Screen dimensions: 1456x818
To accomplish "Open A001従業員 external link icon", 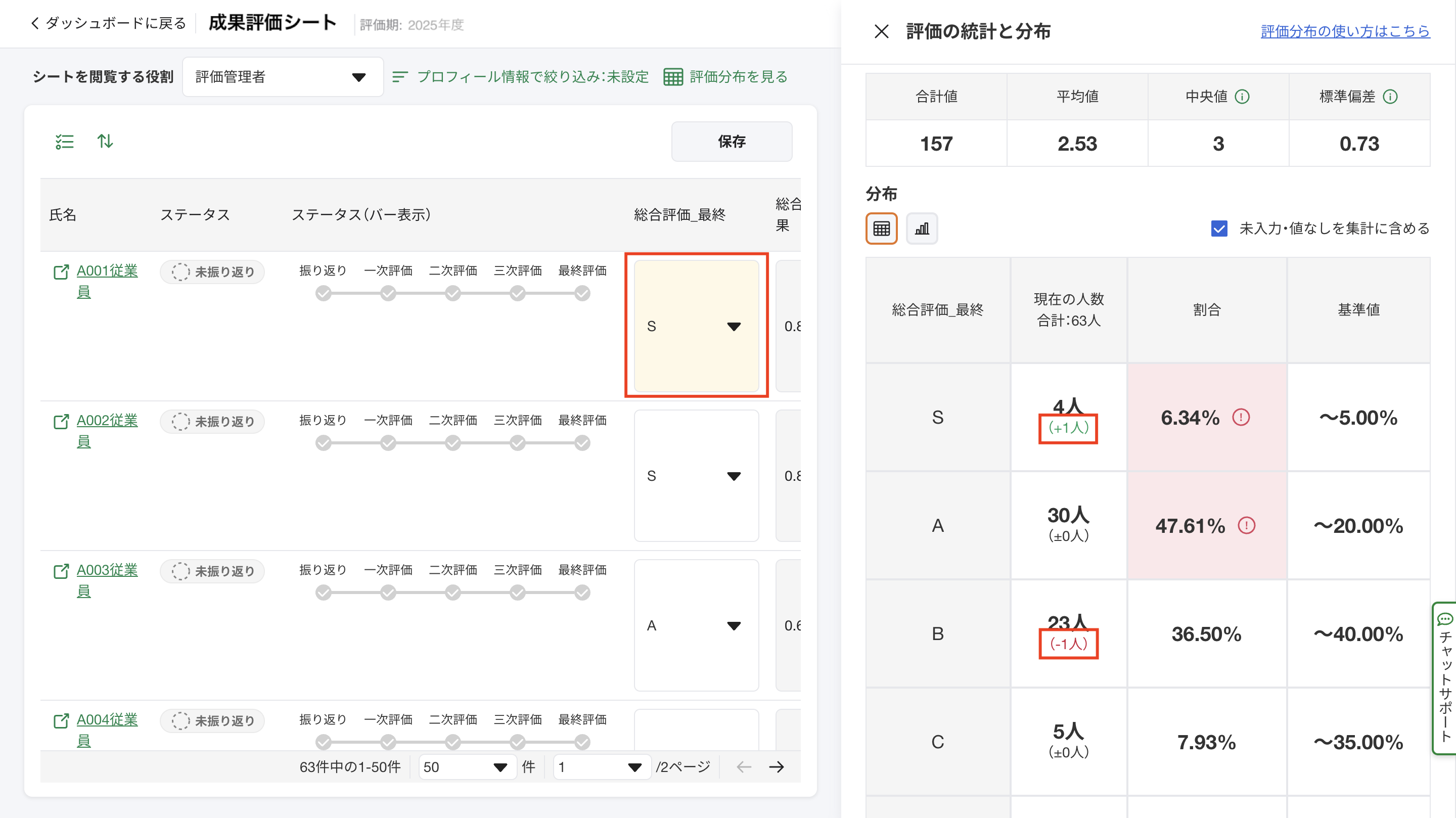I will (x=61, y=272).
